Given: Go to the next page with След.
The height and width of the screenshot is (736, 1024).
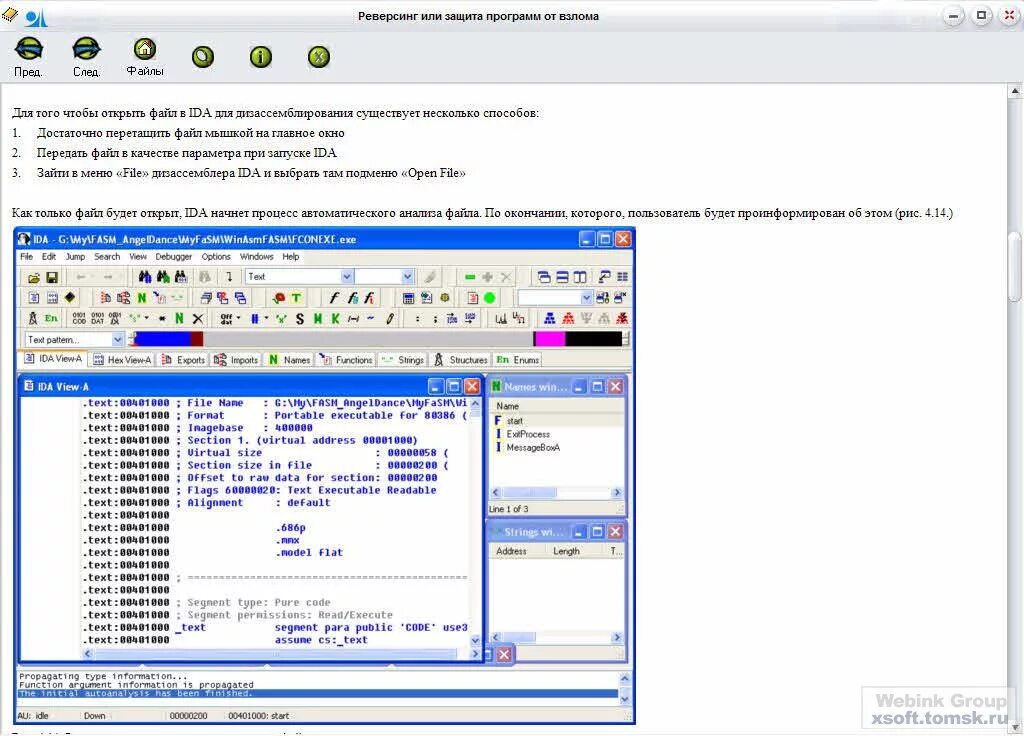Looking at the screenshot, I should (x=86, y=56).
